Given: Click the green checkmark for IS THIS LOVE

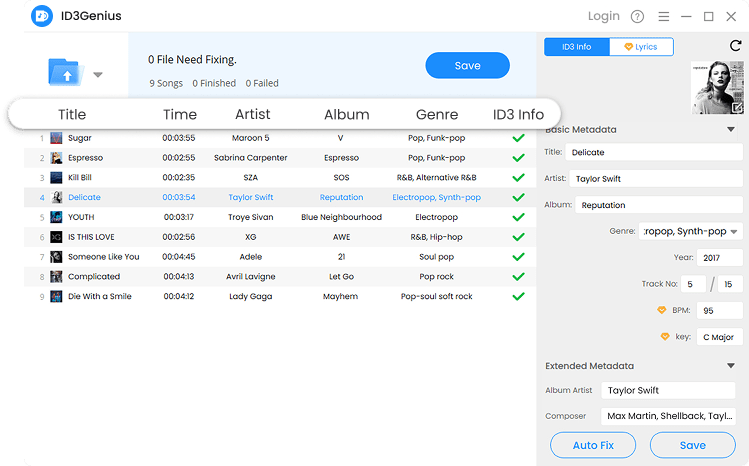Looking at the screenshot, I should 518,237.
